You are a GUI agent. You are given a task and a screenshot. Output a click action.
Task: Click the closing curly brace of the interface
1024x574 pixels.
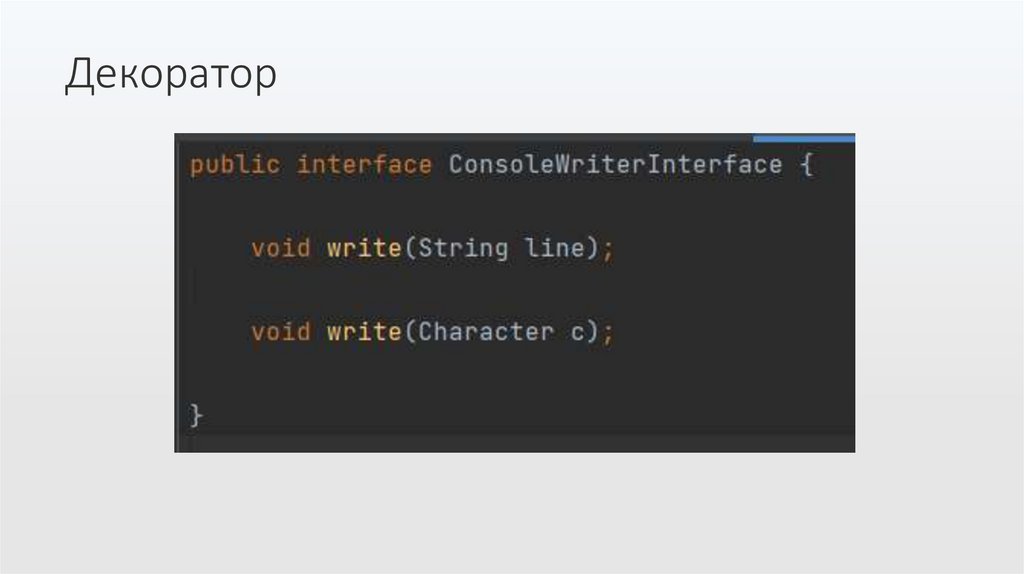197,414
